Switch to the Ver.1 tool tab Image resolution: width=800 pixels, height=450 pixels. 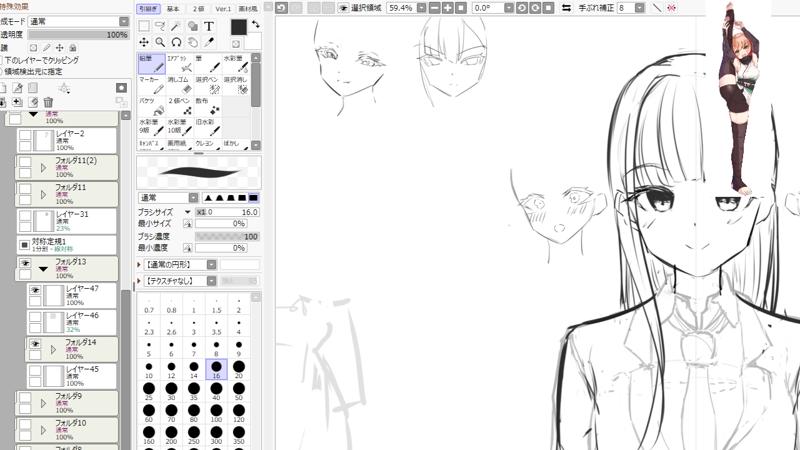[223, 9]
